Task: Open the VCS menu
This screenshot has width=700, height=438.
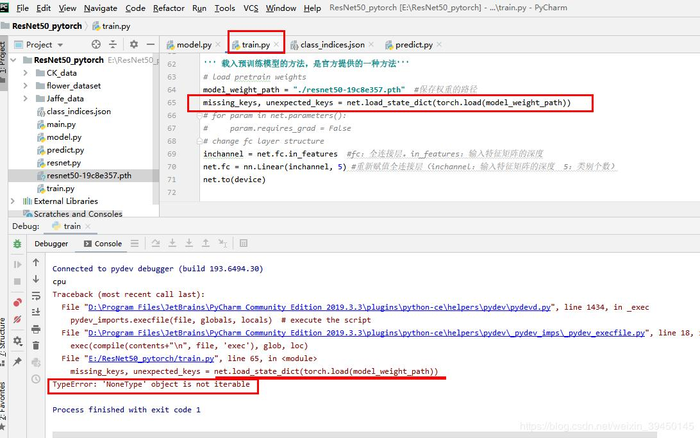Action: pos(250,8)
